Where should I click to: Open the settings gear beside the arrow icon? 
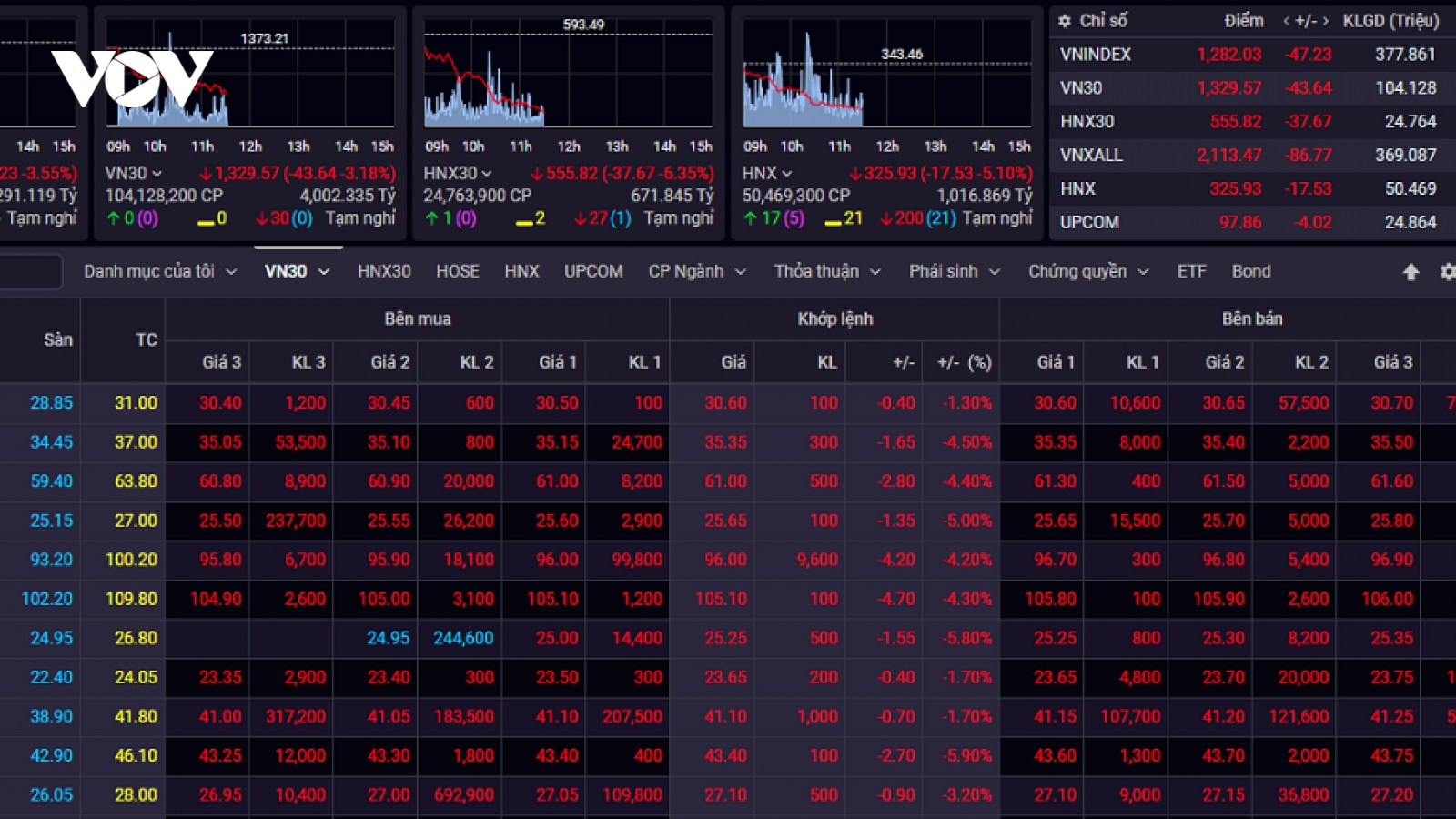point(1448,271)
